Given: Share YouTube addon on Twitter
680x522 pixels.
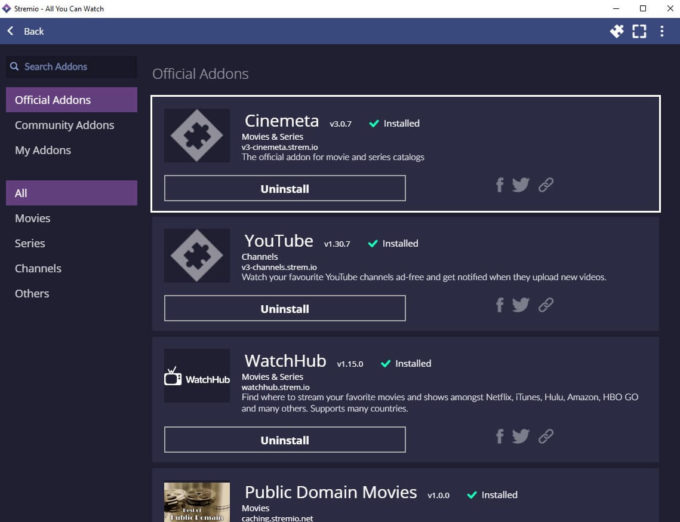Looking at the screenshot, I should [x=521, y=305].
